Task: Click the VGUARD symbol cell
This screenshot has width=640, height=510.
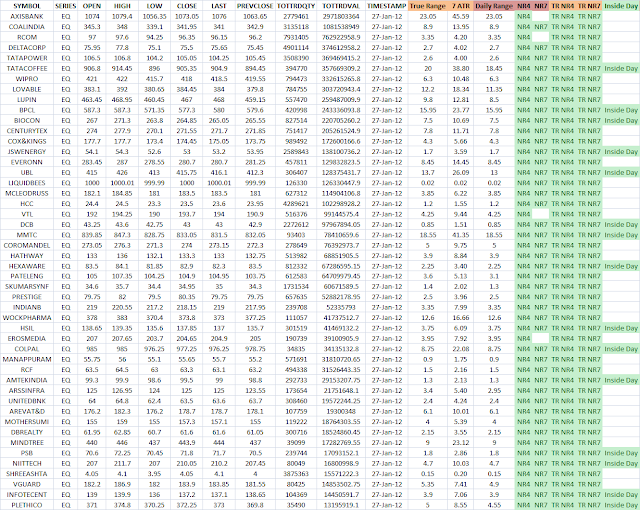Action: pos(27,484)
